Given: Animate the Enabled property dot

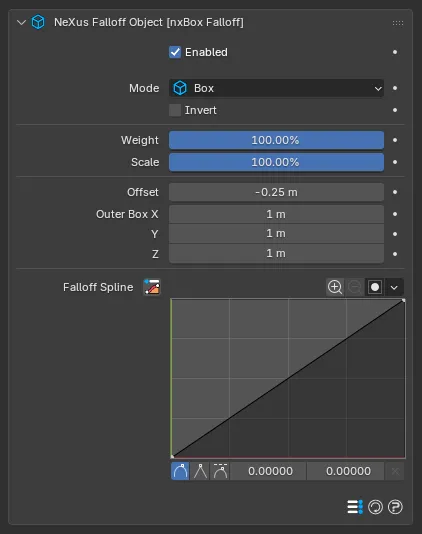Looking at the screenshot, I should (395, 52).
